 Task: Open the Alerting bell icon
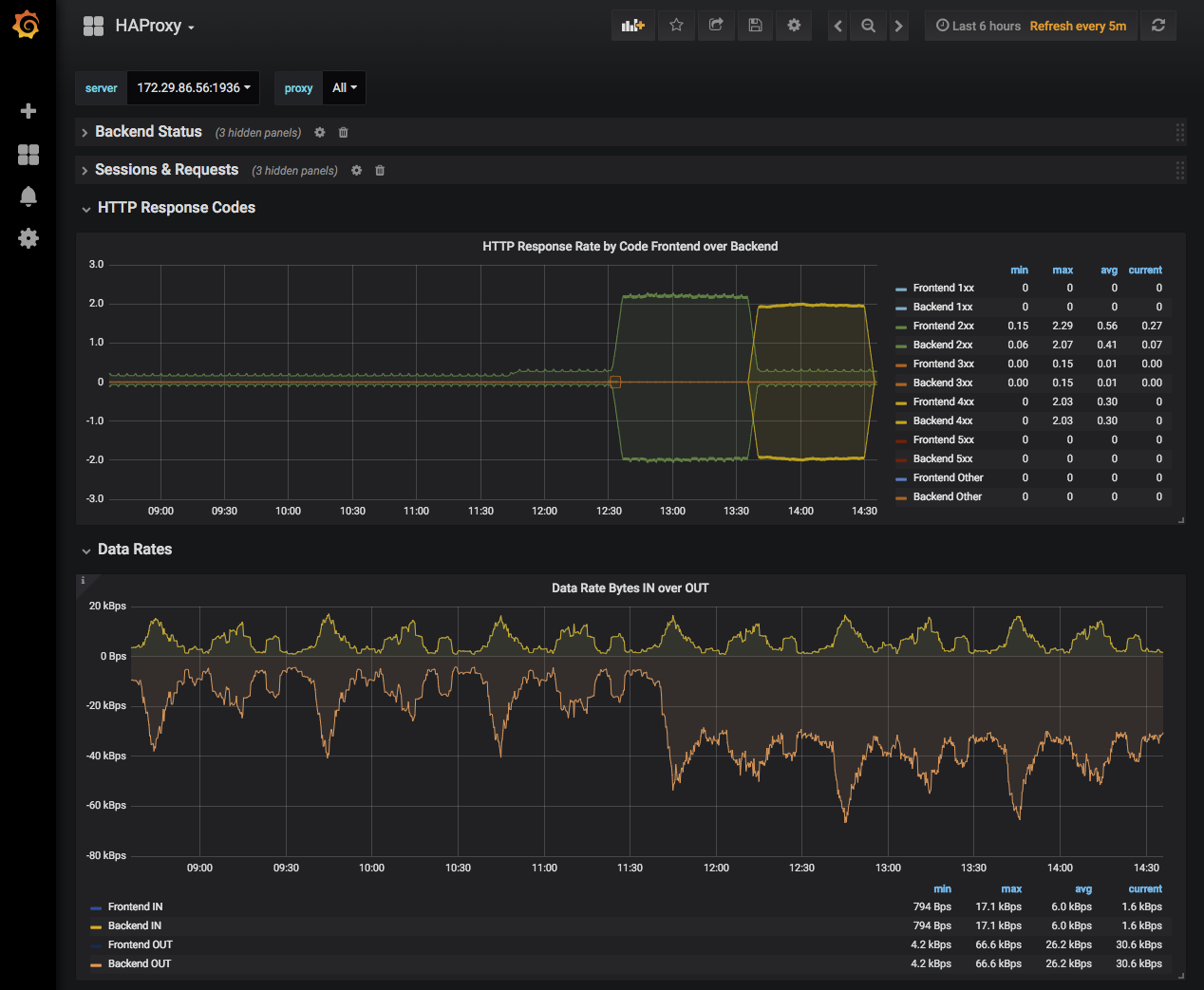point(28,196)
